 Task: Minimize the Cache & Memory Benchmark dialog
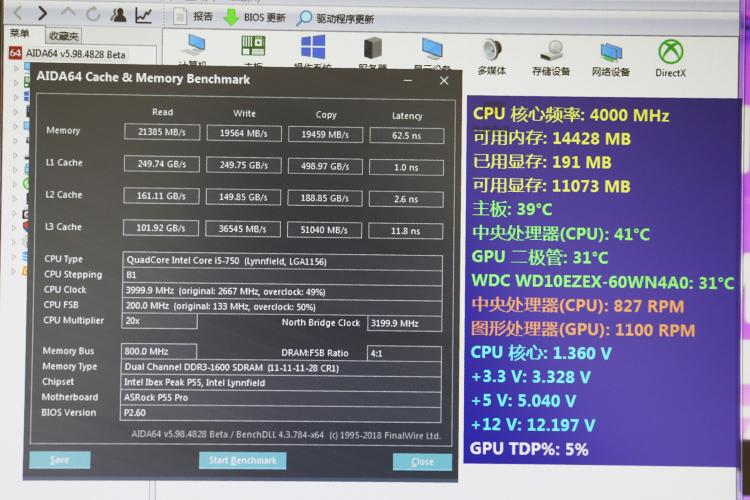coord(408,80)
